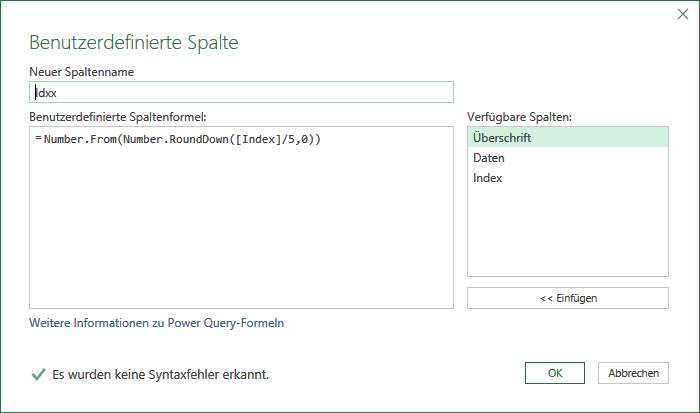700x413 pixels.
Task: Click the Benutzerdefinierte Spaltenformel label
Action: pos(118,117)
